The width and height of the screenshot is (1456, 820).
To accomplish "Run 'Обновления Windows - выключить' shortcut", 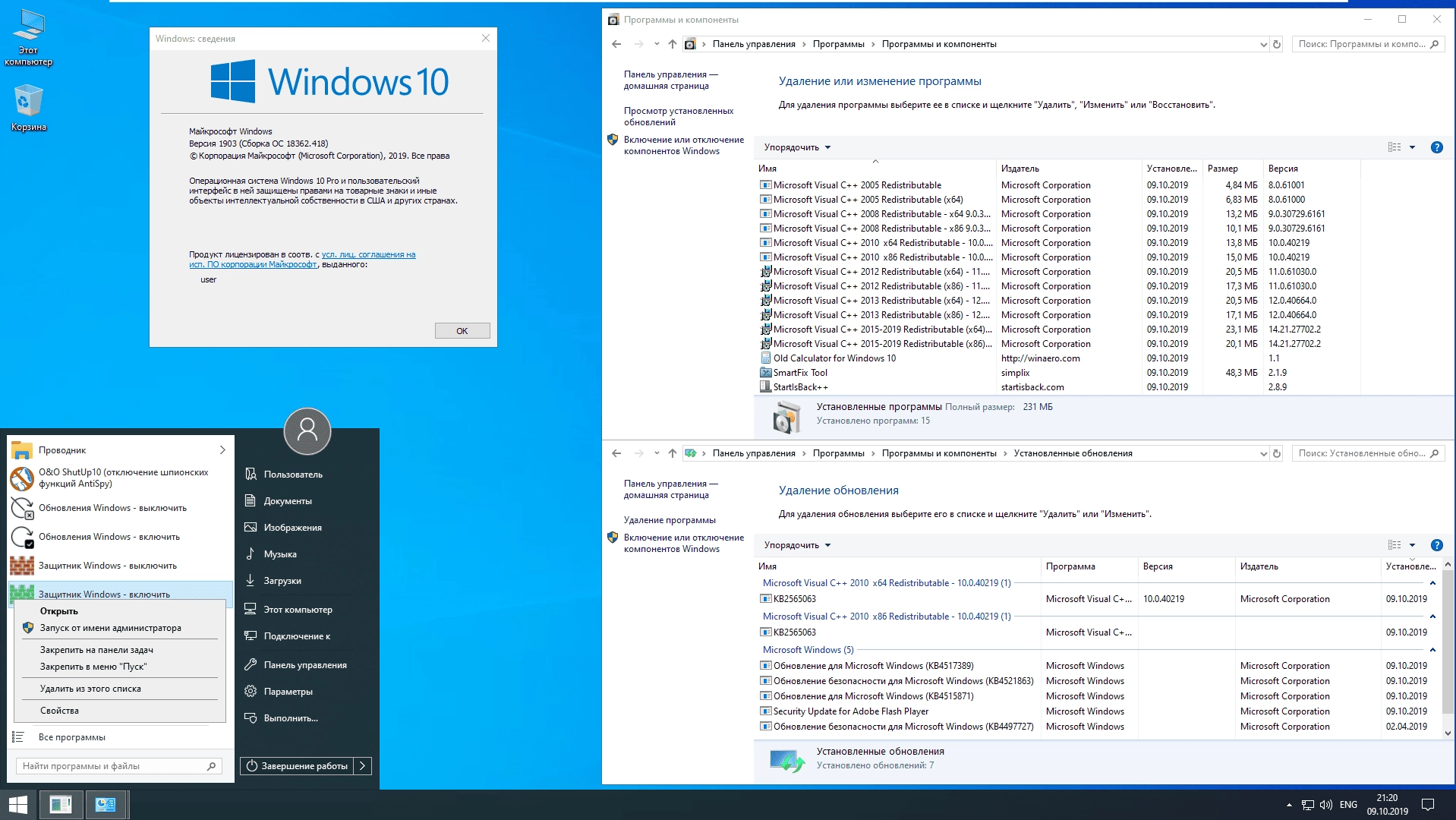I will pos(121,508).
